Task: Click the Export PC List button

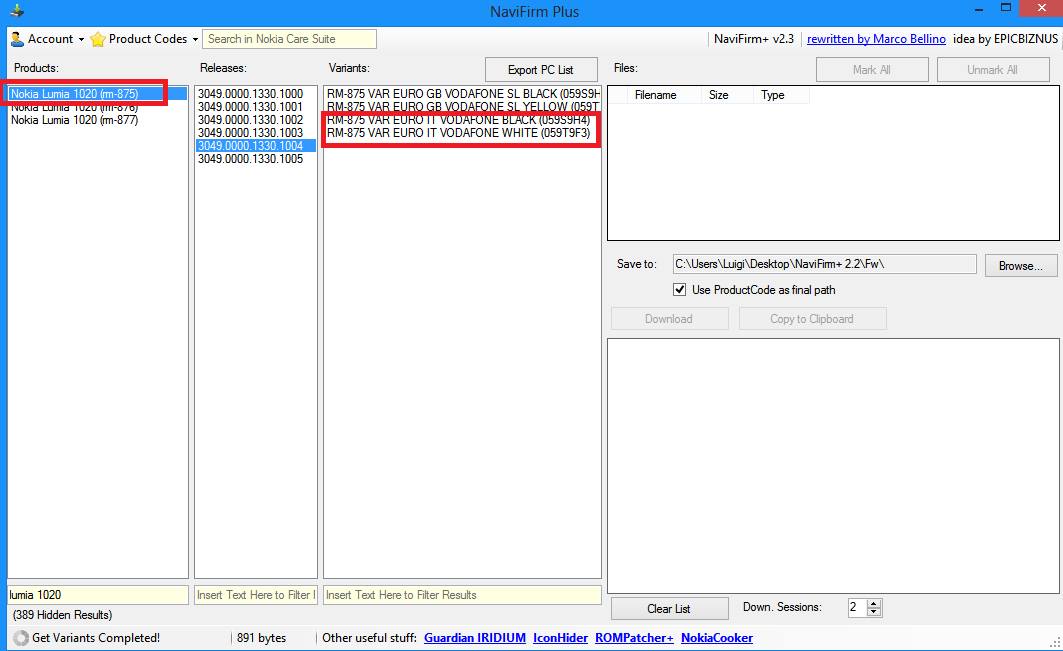Action: tap(541, 70)
